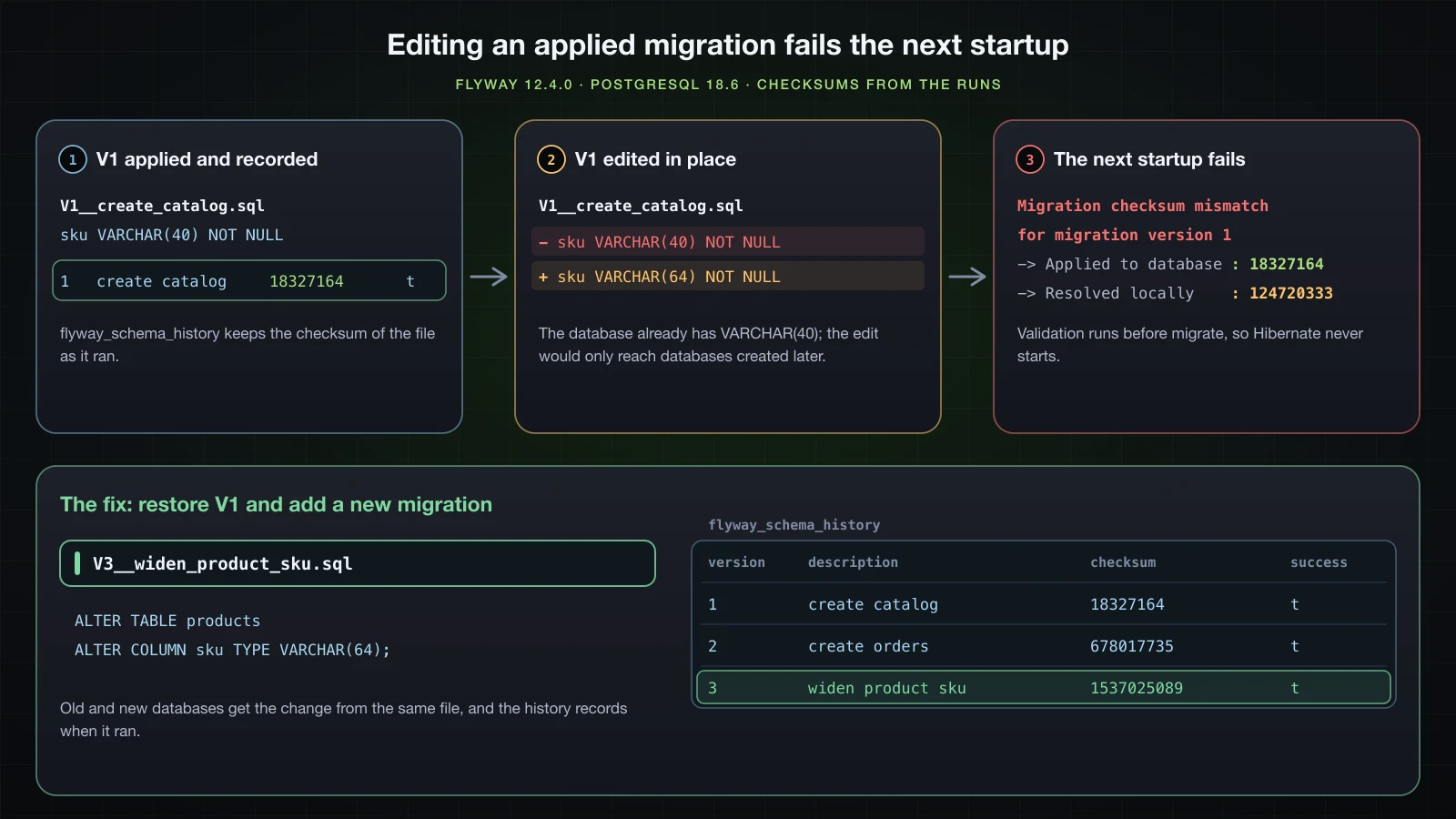Click success "t" in the first card's history row

410,281
